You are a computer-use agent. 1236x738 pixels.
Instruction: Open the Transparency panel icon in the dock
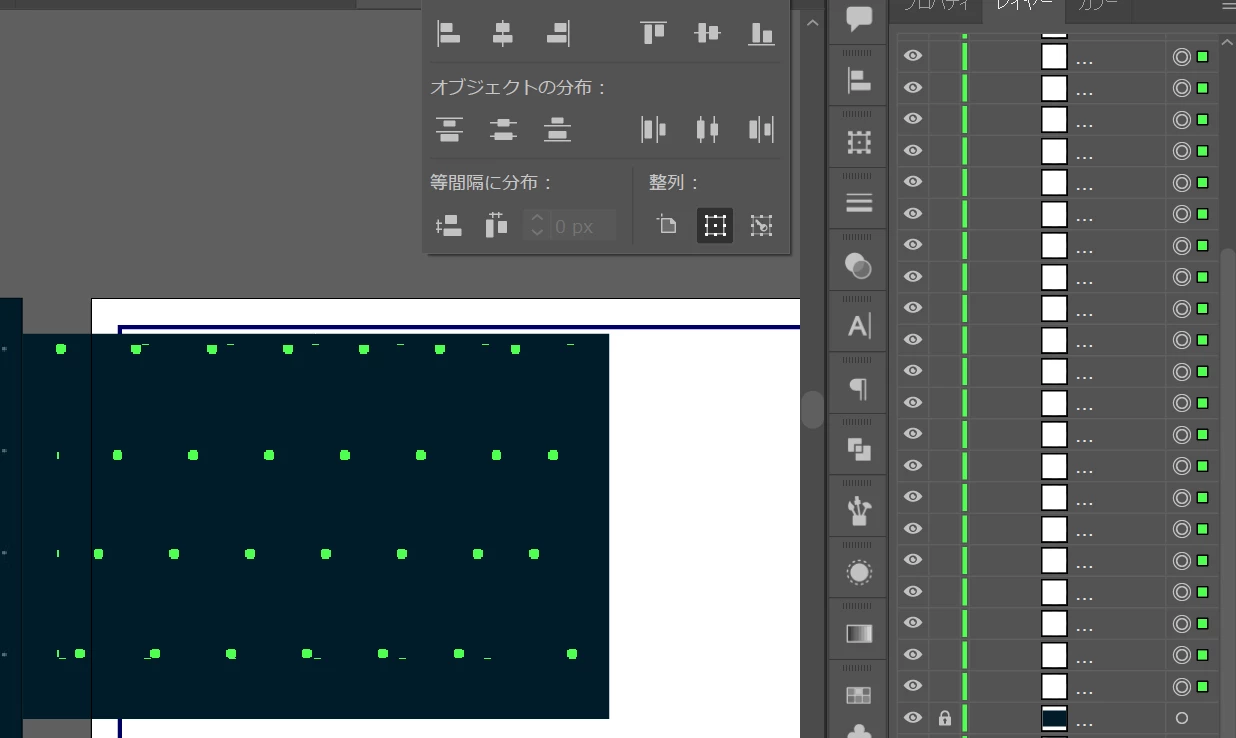(x=859, y=265)
